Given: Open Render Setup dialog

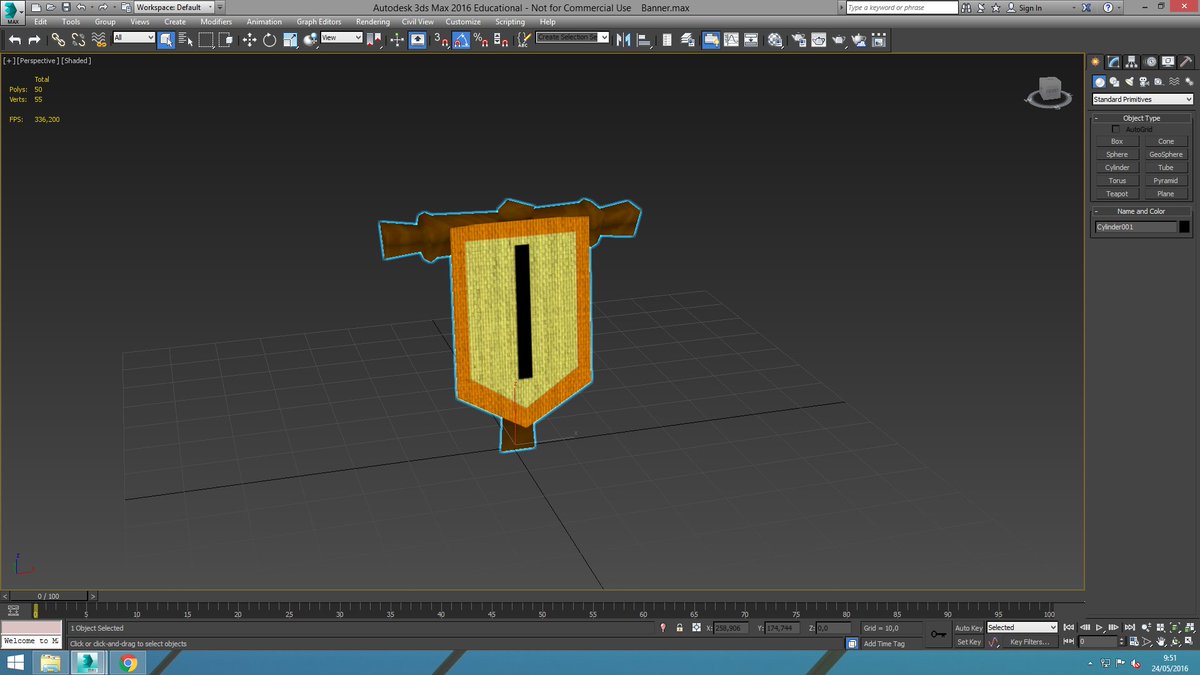Looking at the screenshot, I should tap(799, 40).
